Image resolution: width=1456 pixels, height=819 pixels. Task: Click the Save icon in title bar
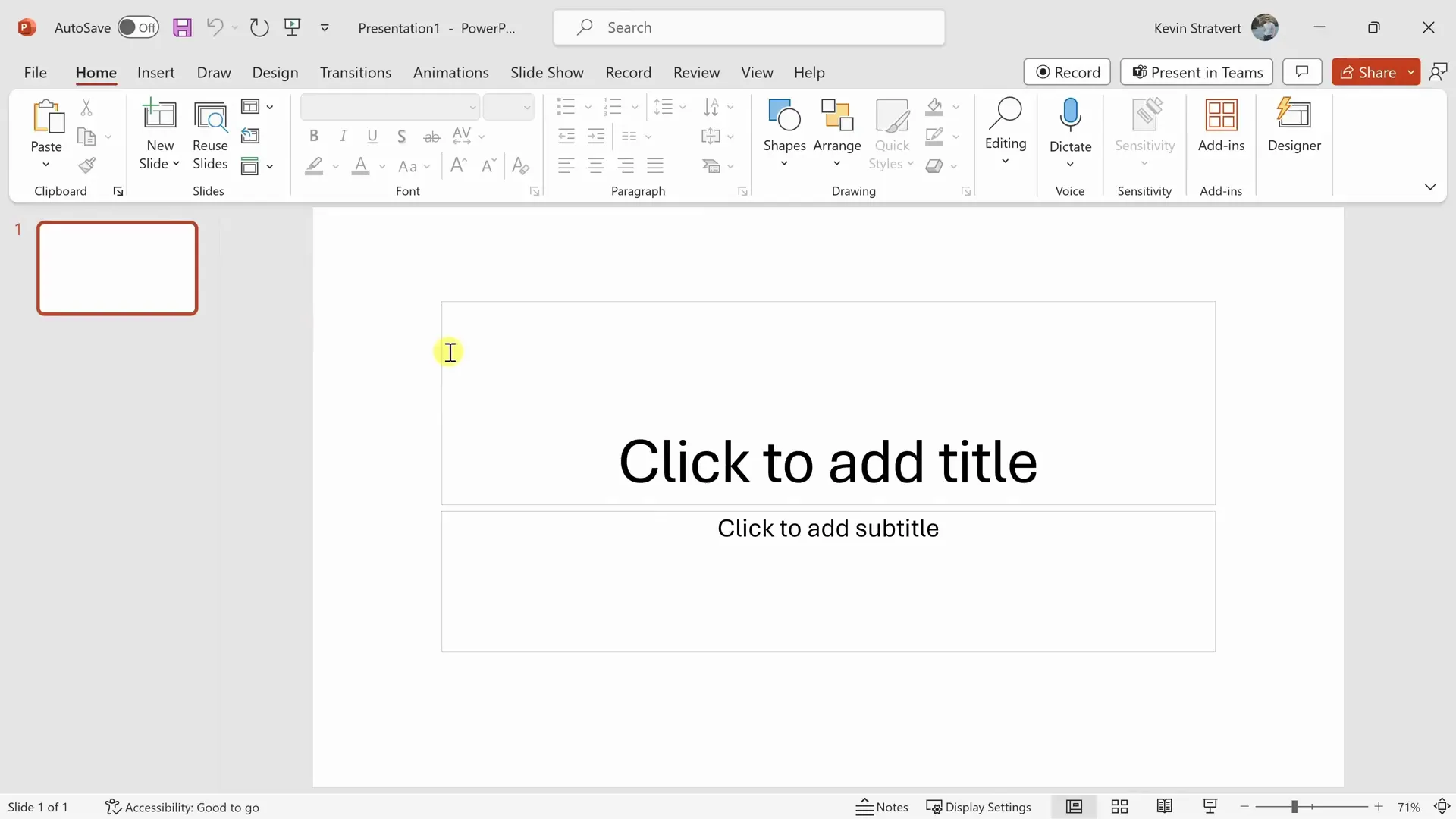182,28
